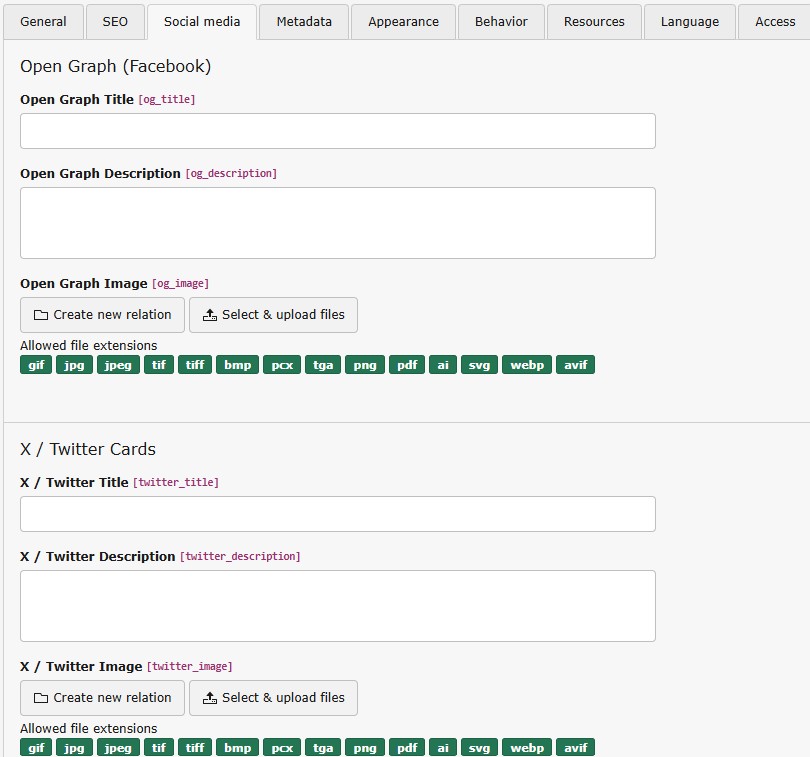Click folder icon in Twitter Create relation button

click(41, 698)
